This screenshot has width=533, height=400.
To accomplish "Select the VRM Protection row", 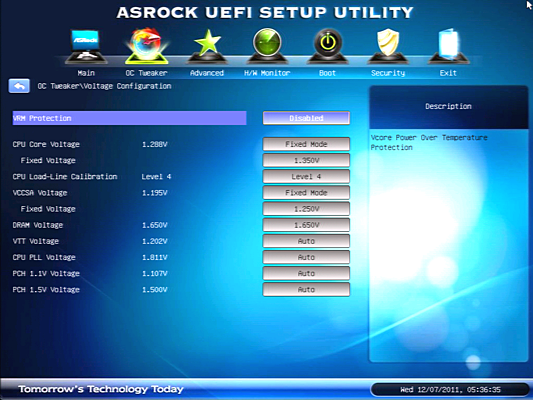I will 130,118.
